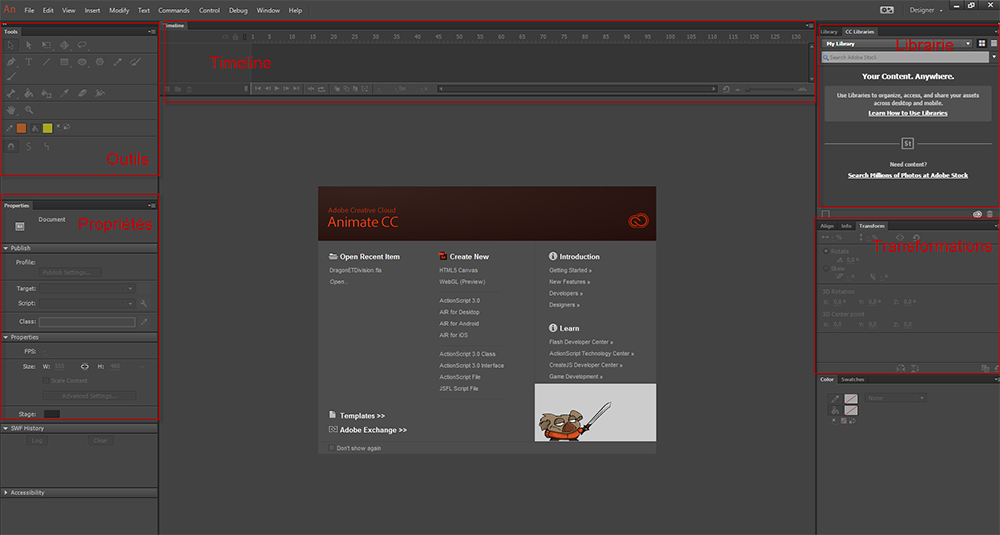
Task: Select the Text tool
Action: point(29,62)
